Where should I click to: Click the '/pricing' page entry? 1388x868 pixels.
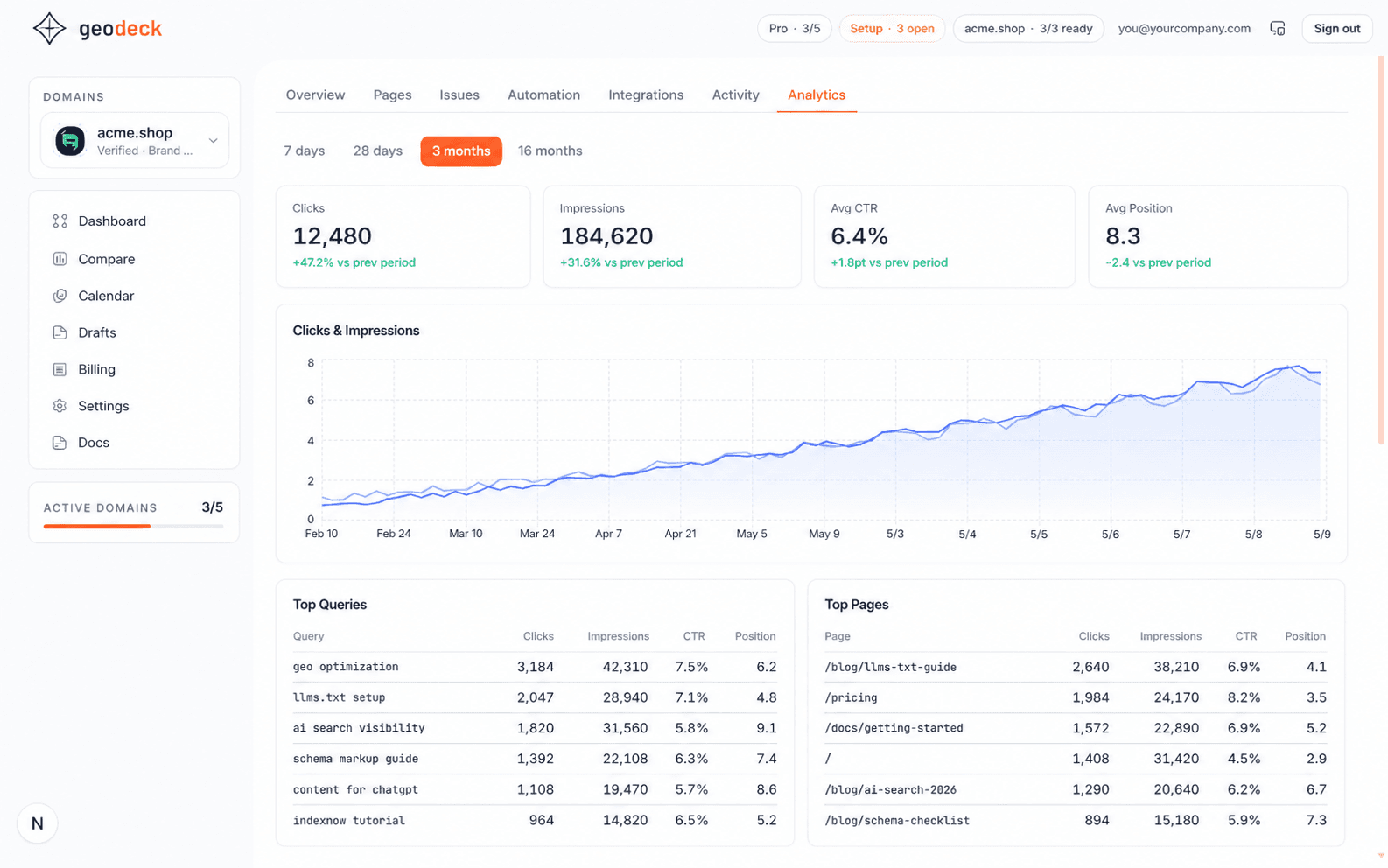(x=851, y=697)
